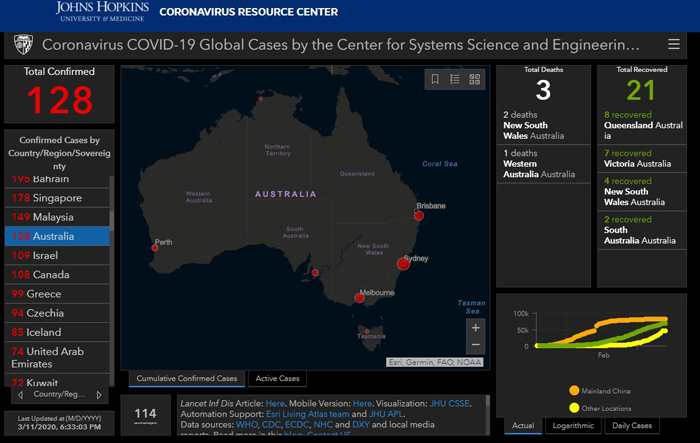Click the Perth red case marker
700x443 pixels.
point(154,247)
